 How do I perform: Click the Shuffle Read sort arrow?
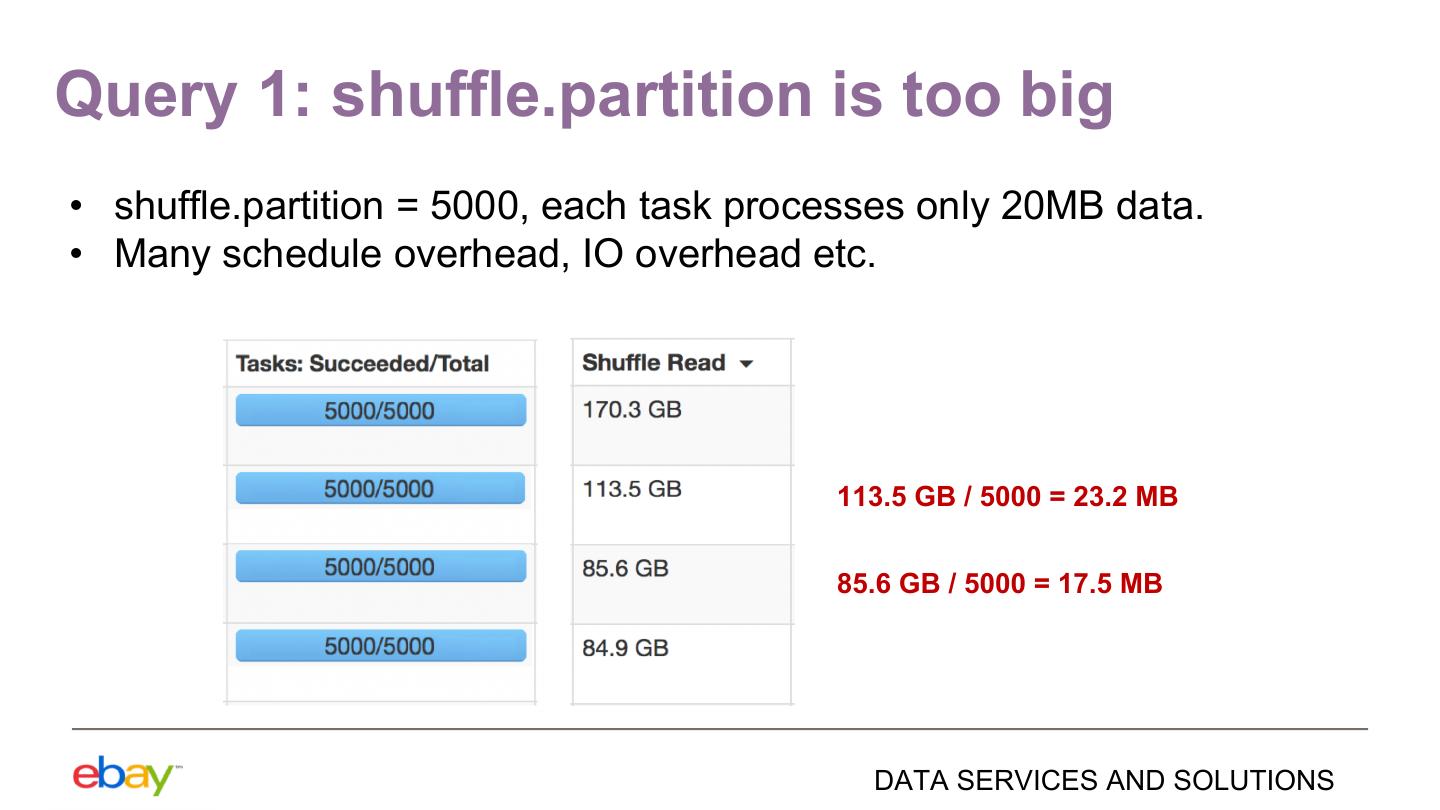[x=746, y=364]
